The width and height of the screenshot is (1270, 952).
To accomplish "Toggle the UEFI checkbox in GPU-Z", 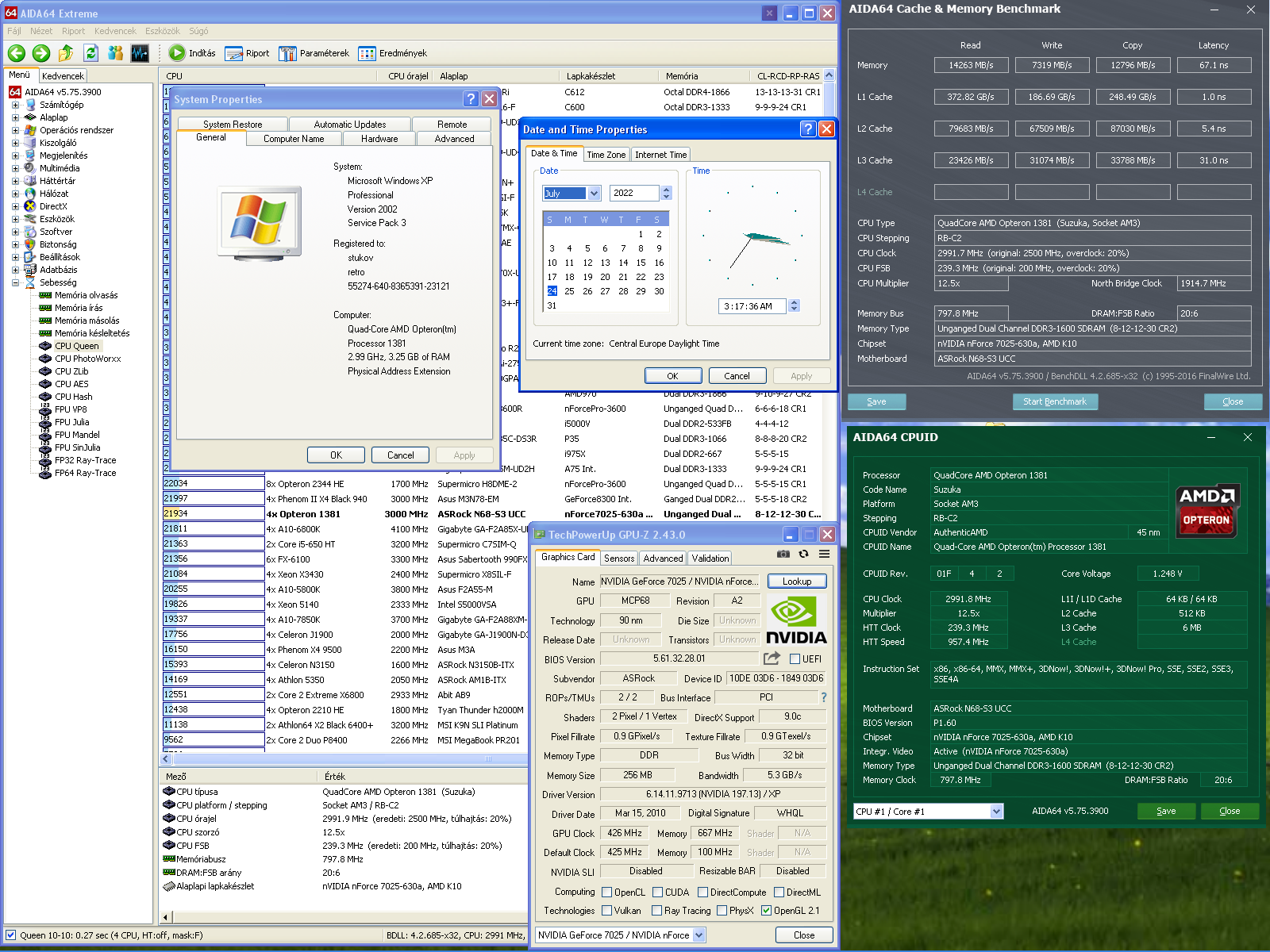I will click(795, 658).
